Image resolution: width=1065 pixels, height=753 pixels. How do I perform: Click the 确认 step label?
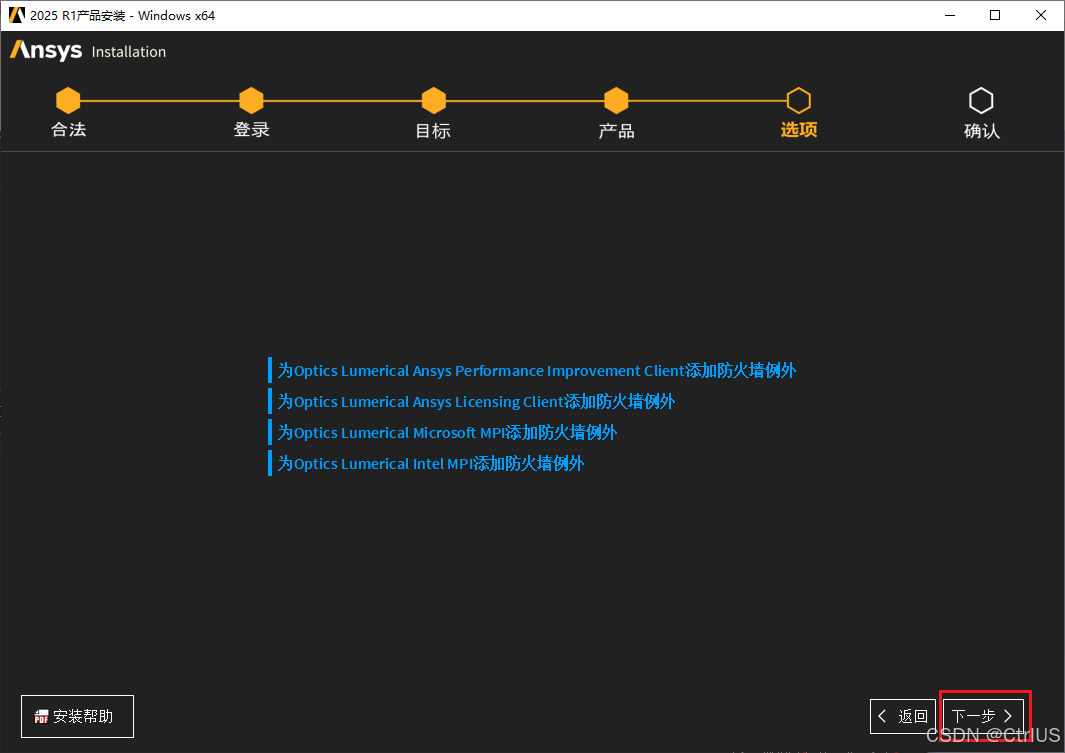(981, 130)
